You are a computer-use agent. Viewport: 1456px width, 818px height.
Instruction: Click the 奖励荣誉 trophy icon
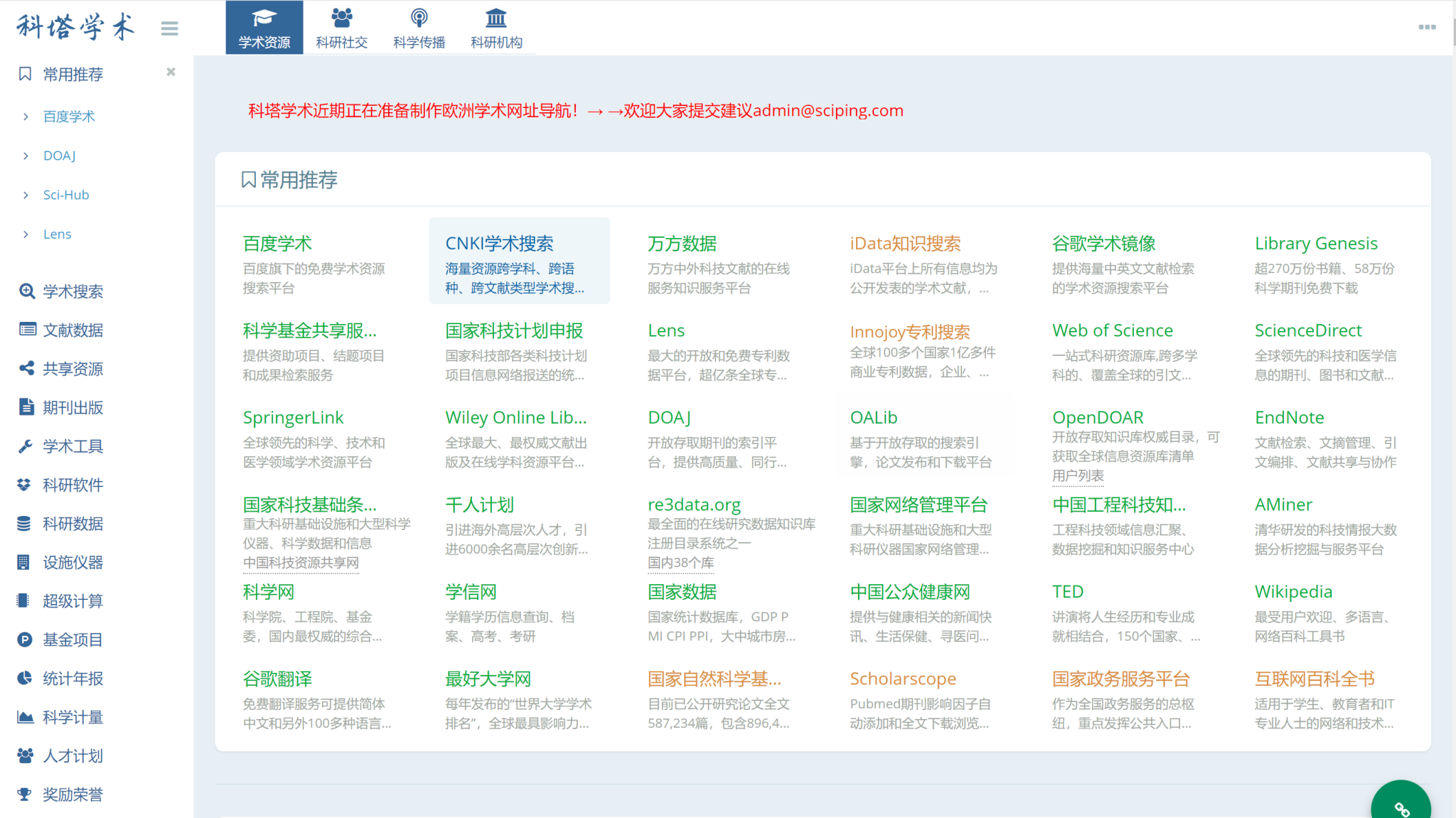25,795
